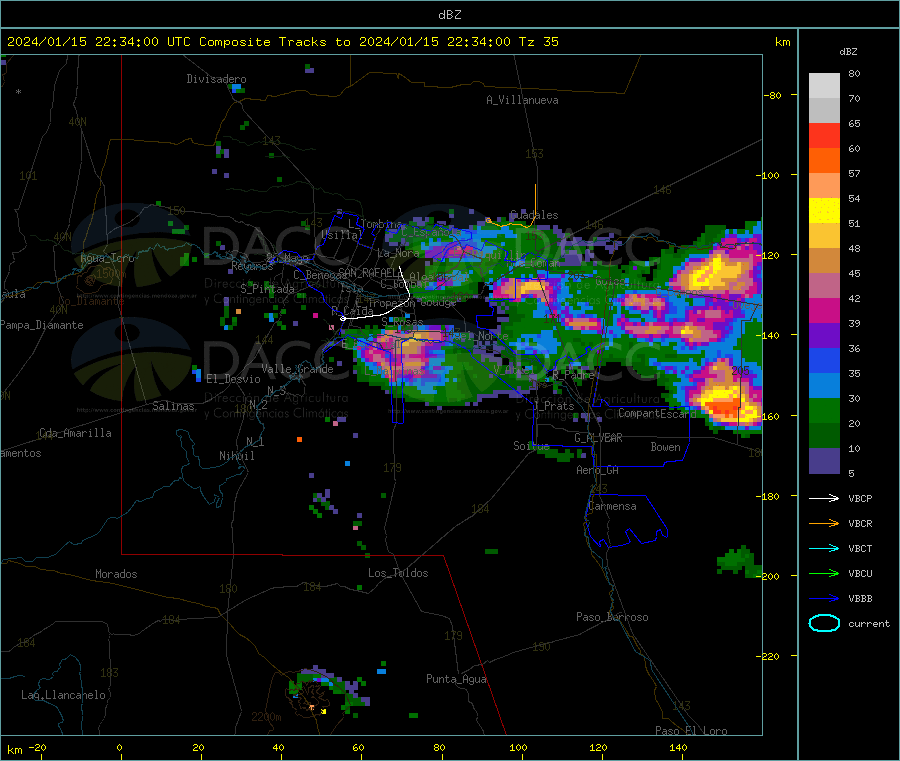900x761 pixels.
Task: Click the Valle_Grande map label
Action: coord(297,369)
